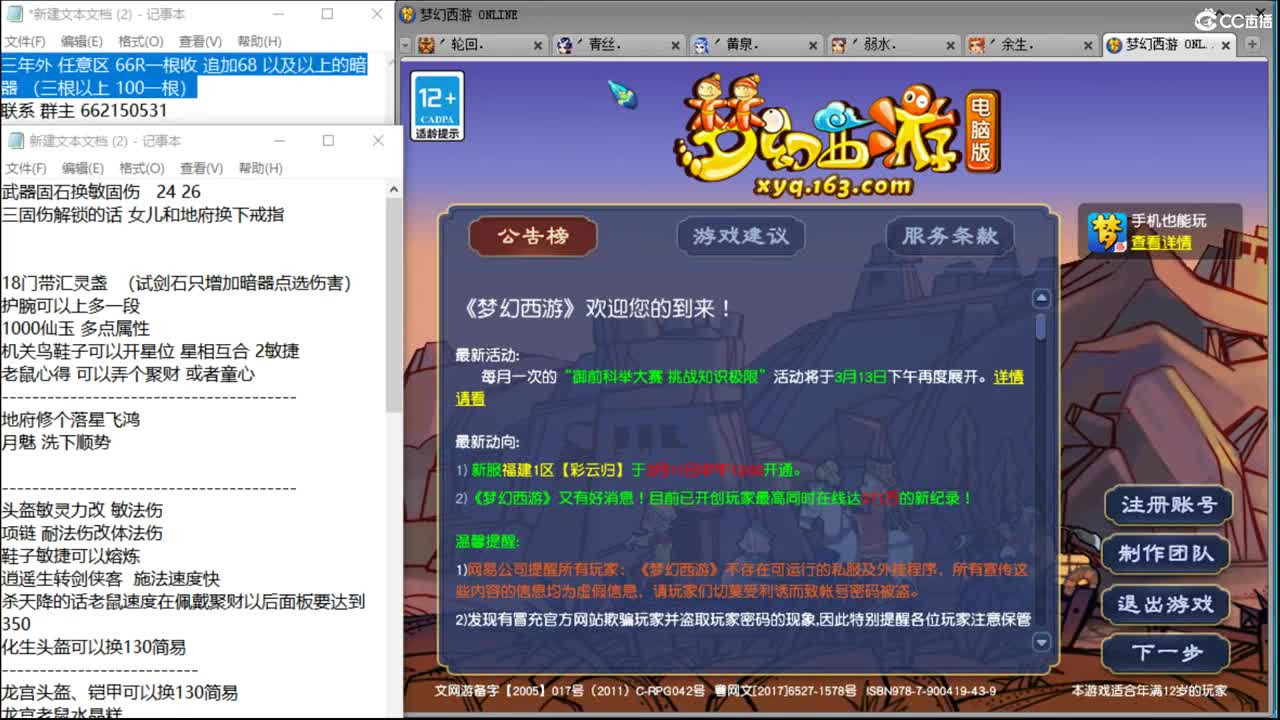Image resolution: width=1280 pixels, height=720 pixels.
Task: Click the line 月魅 洗下顺势
Action: (56, 442)
